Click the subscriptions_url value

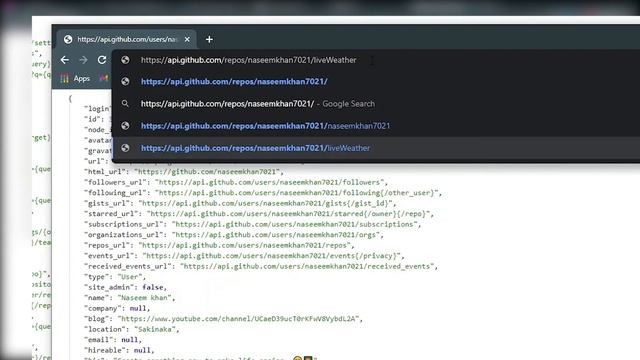[295, 224]
